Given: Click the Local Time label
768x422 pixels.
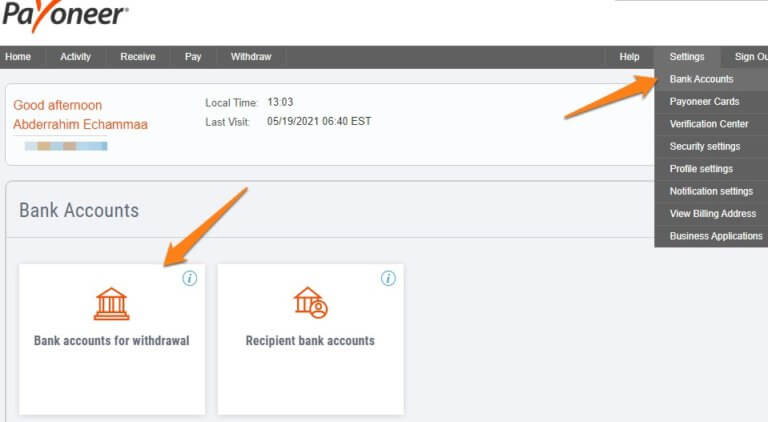Looking at the screenshot, I should pyautogui.click(x=231, y=103).
